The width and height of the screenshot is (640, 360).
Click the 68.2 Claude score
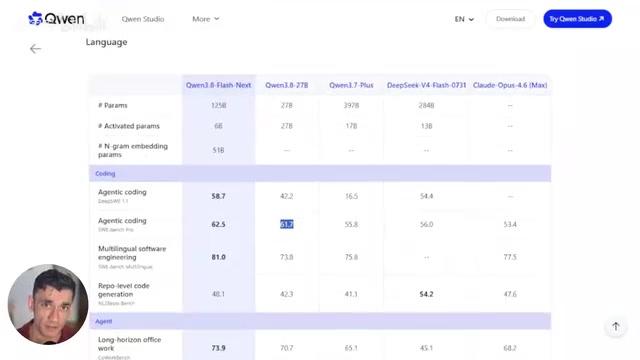tap(510, 348)
